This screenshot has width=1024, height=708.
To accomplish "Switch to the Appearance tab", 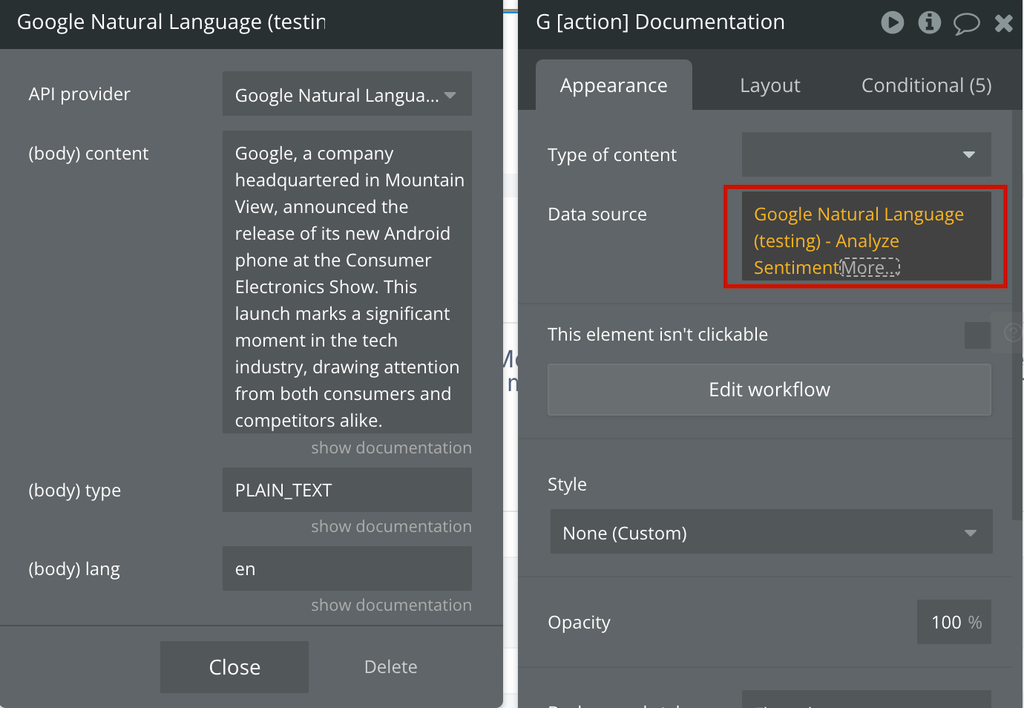I will (613, 85).
